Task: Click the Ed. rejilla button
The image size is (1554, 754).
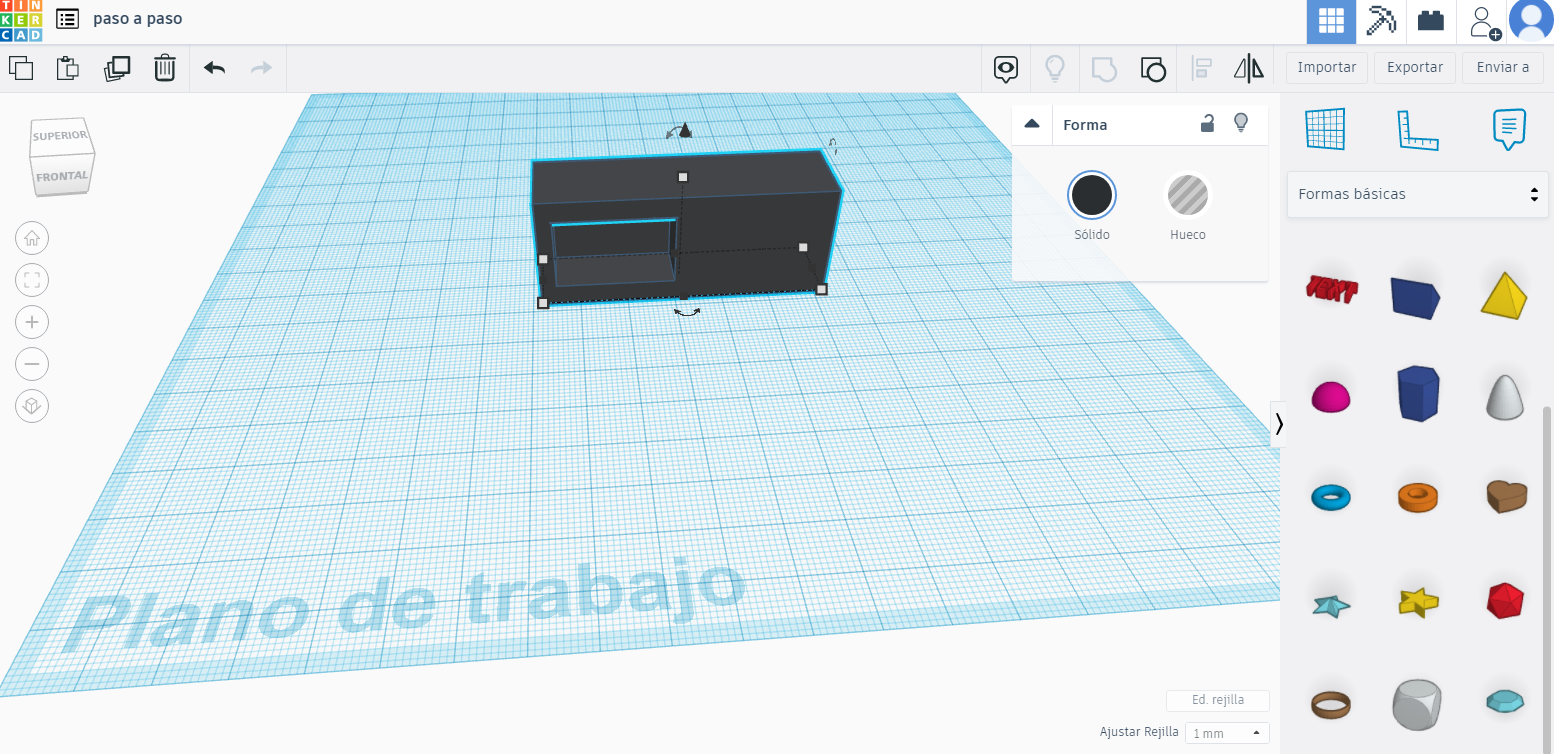Action: pyautogui.click(x=1217, y=700)
